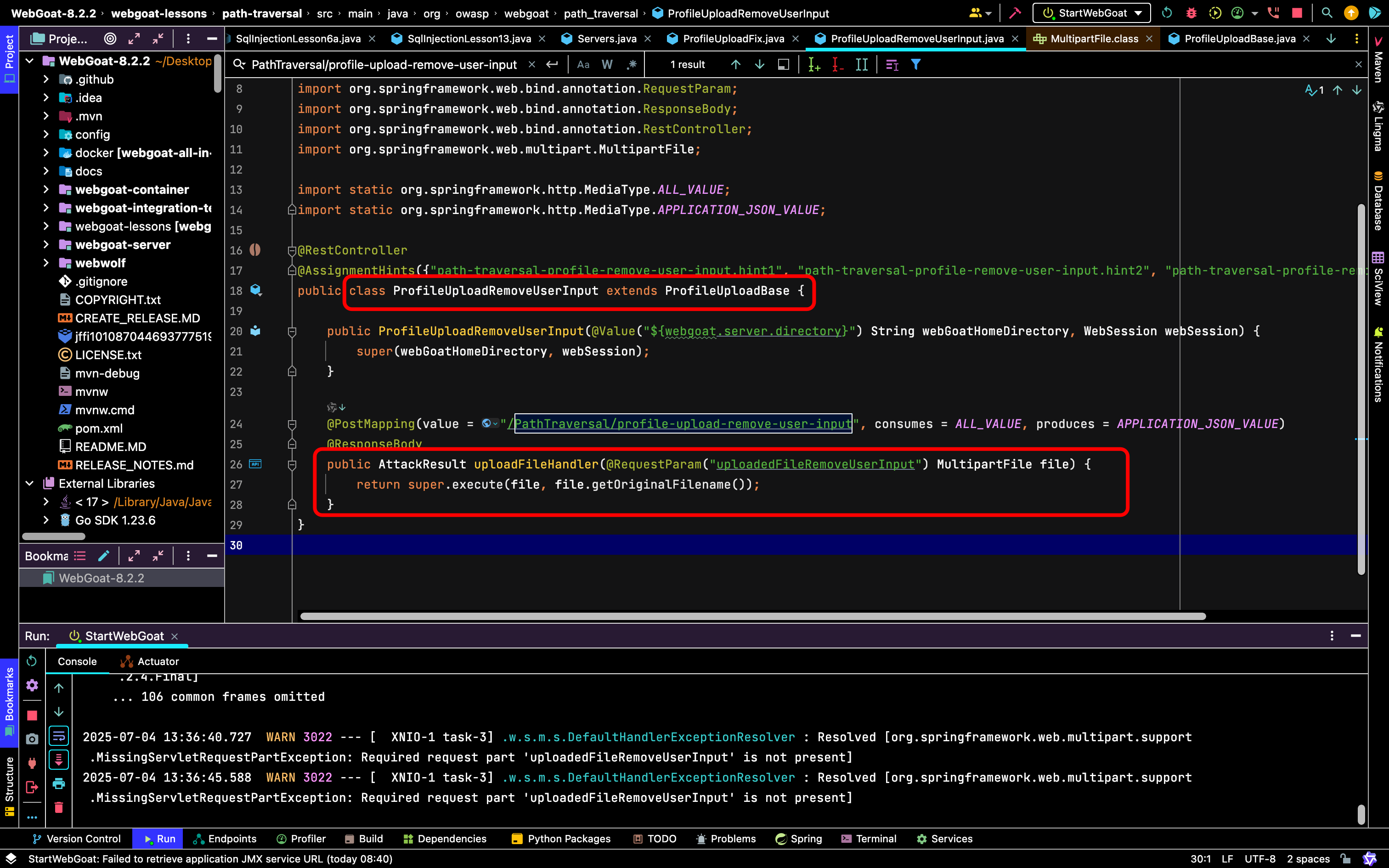Image resolution: width=1389 pixels, height=868 pixels.
Task: Open Database panel on right sidebar
Action: 1378,201
